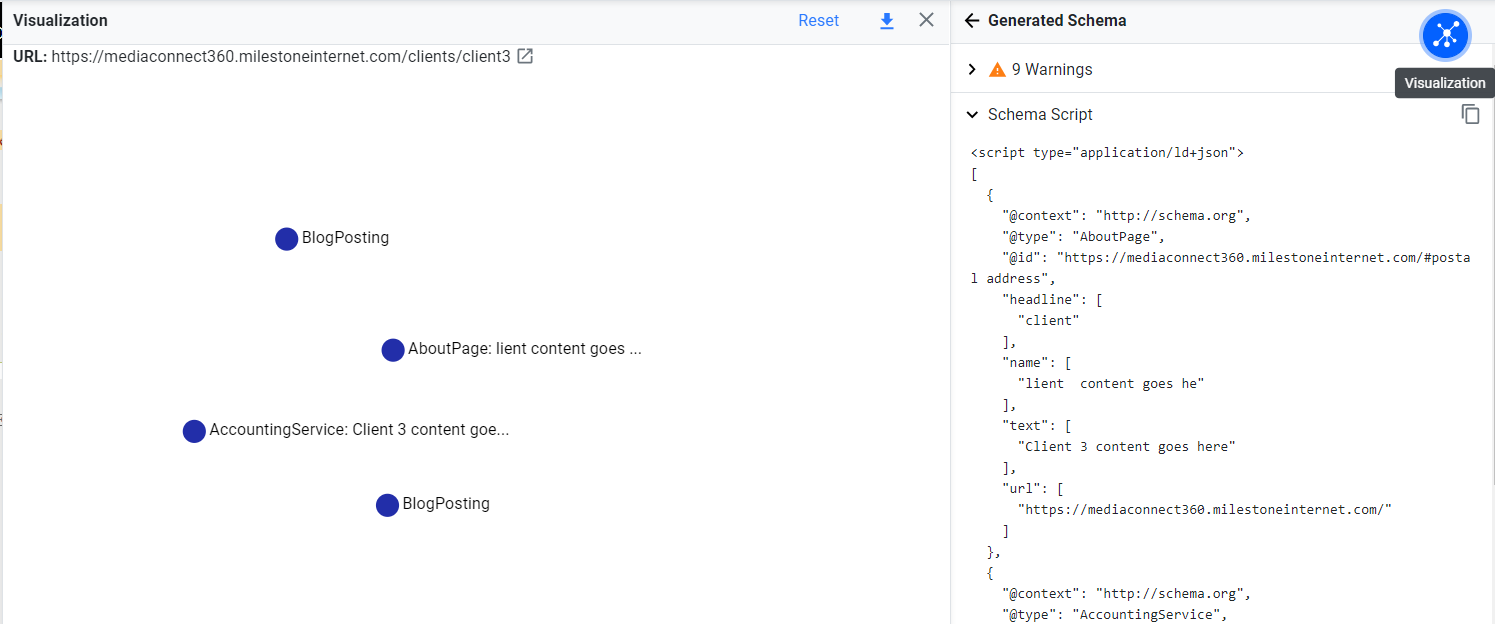The height and width of the screenshot is (624, 1495).
Task: Select the upper BlogPosting node circle
Action: point(287,239)
